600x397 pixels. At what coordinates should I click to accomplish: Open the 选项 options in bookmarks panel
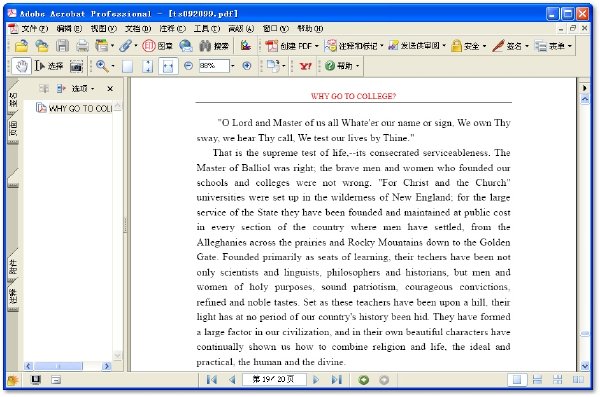[x=82, y=89]
